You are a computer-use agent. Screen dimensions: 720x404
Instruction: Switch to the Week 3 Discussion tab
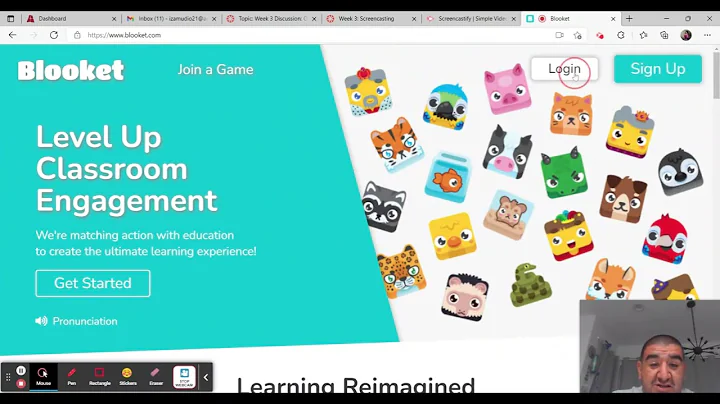pyautogui.click(x=271, y=19)
